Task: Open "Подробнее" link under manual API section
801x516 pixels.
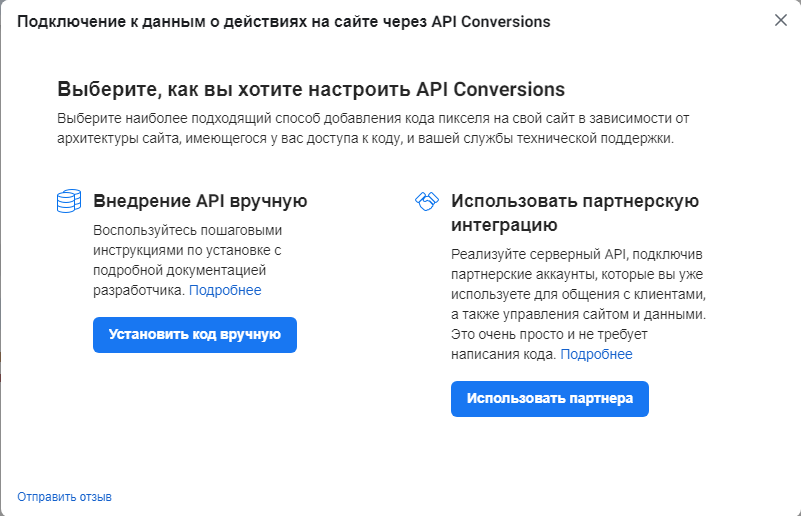Action: pyautogui.click(x=225, y=290)
